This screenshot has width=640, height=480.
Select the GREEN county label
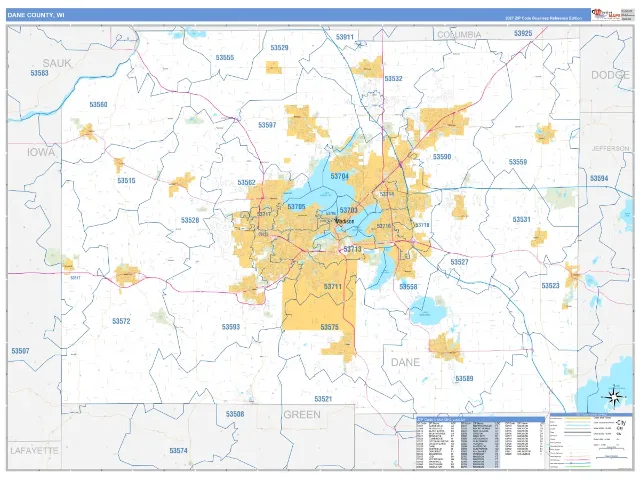302,414
